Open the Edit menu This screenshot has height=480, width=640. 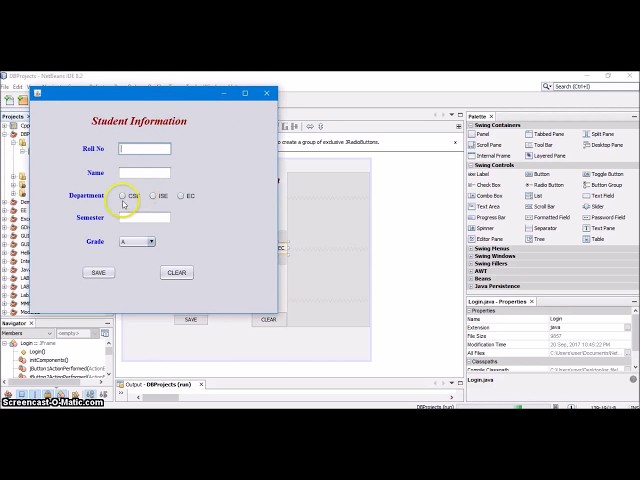point(18,87)
